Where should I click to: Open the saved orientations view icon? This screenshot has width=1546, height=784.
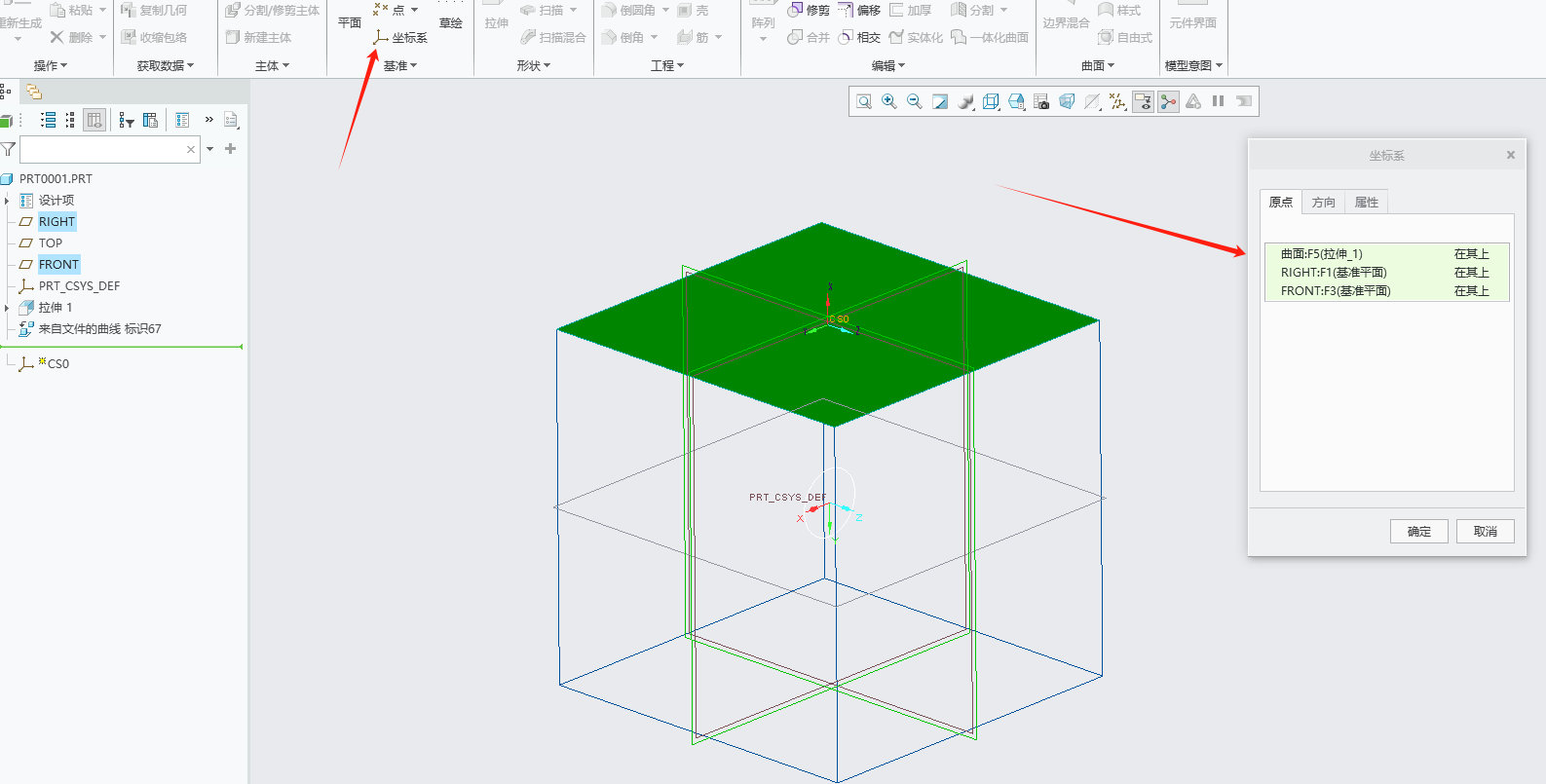tap(1016, 101)
